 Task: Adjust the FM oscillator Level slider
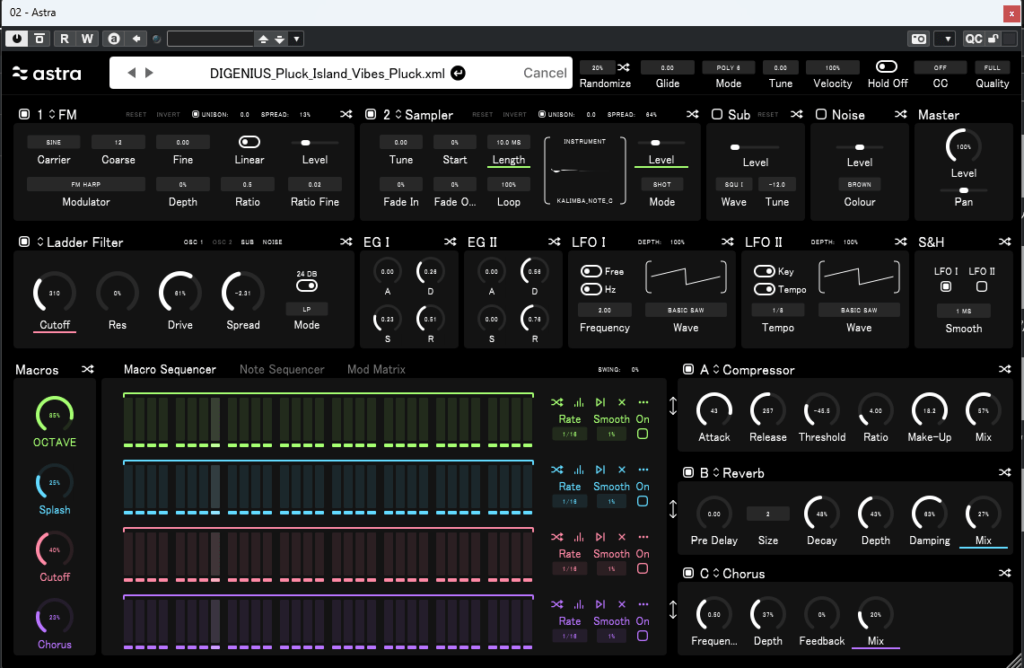click(x=315, y=142)
